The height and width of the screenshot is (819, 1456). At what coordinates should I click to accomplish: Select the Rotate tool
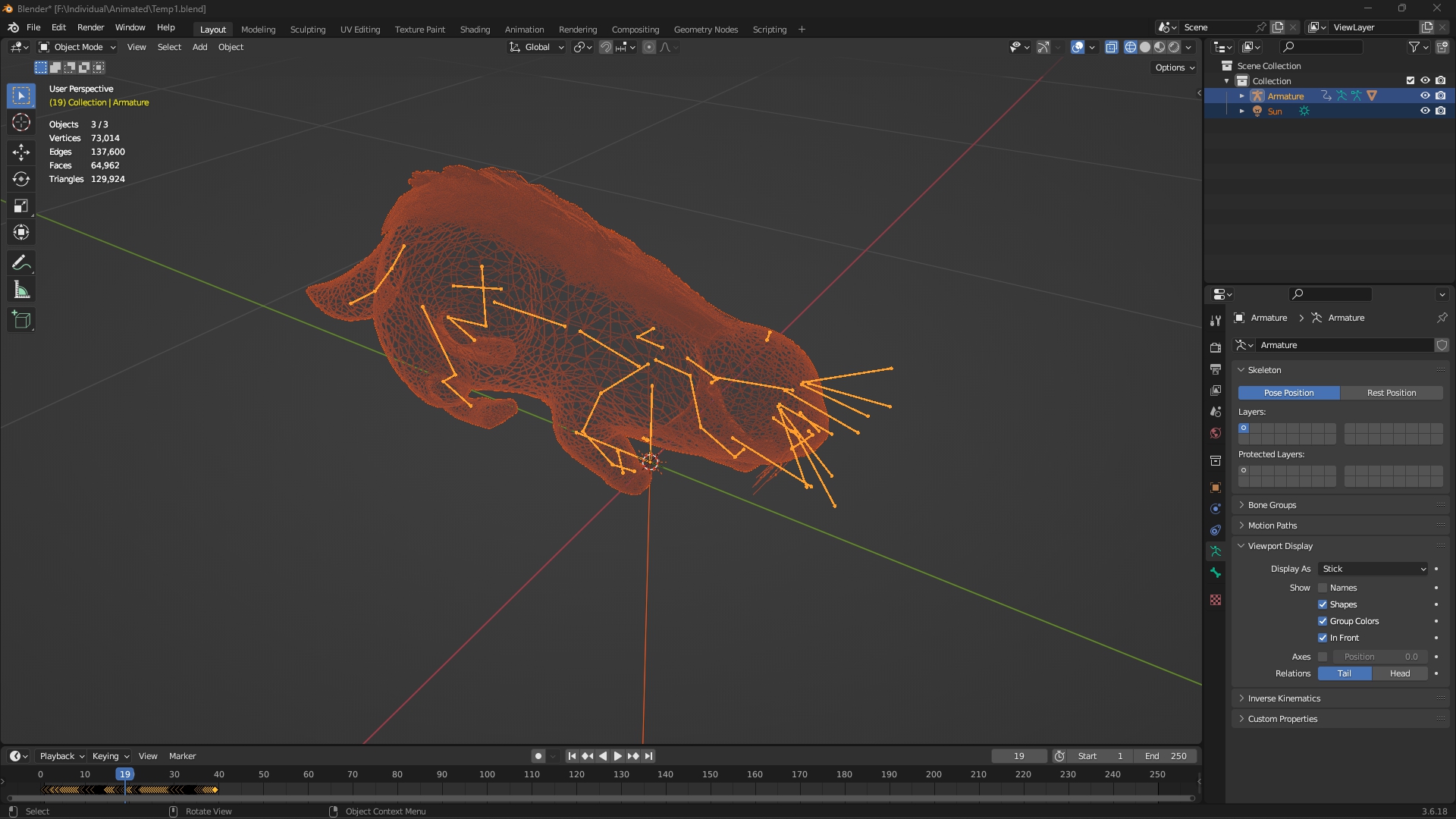(x=21, y=179)
